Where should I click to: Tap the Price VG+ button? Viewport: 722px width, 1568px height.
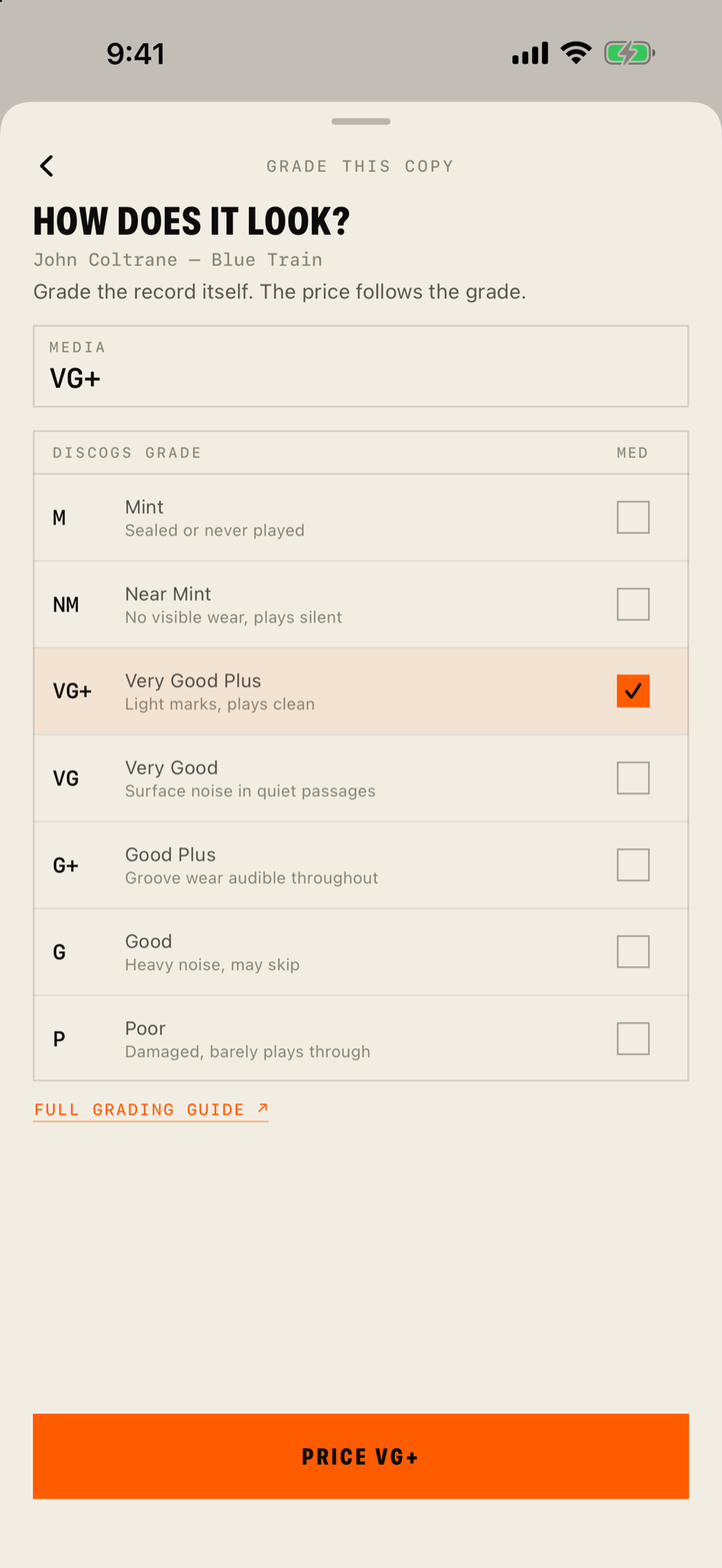361,1456
